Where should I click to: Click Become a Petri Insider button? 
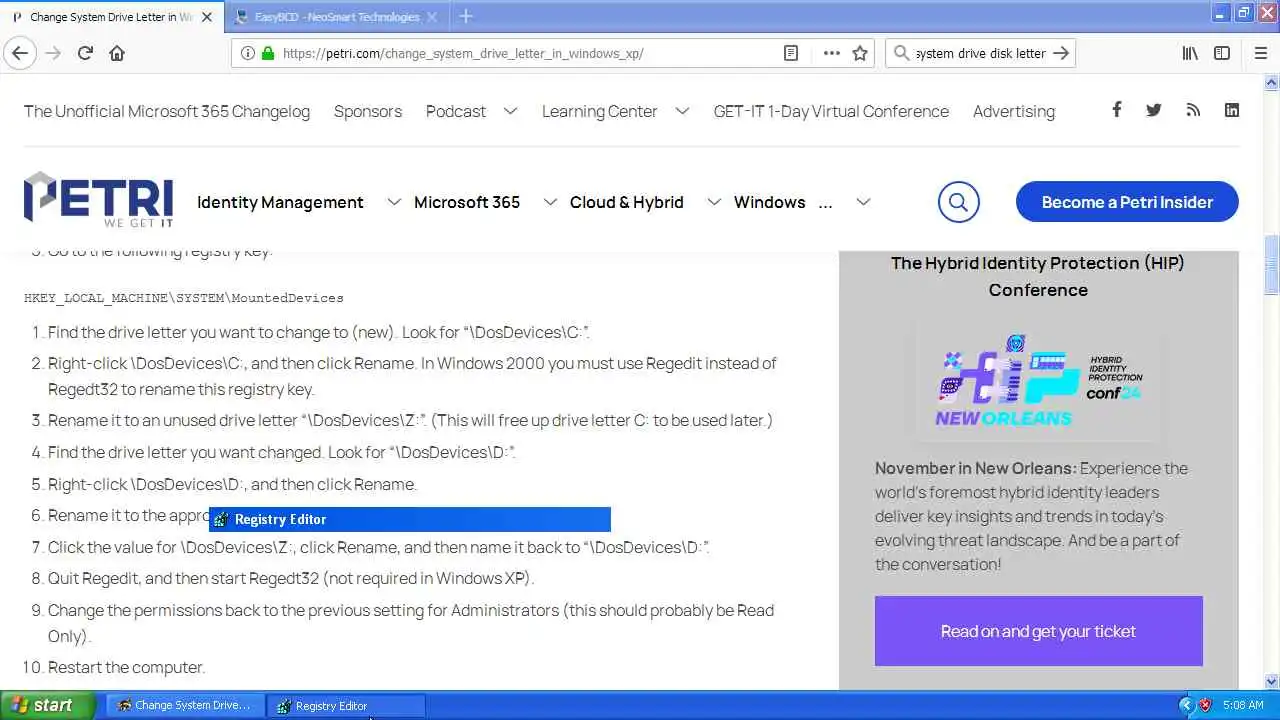1127,202
